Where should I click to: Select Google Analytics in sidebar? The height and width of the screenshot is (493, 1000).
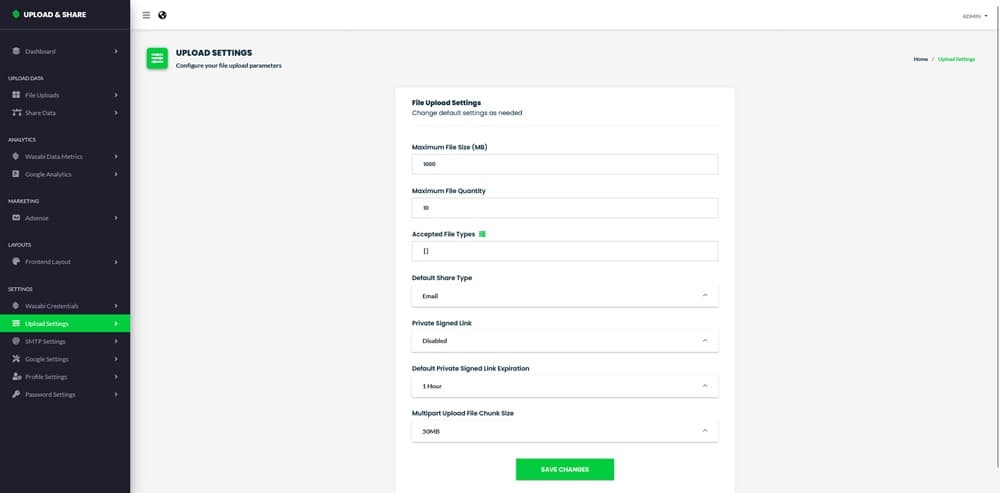(50, 174)
